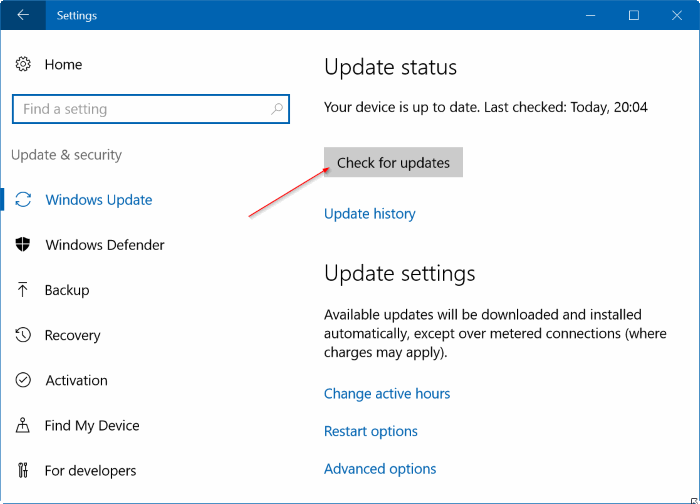Image resolution: width=700 pixels, height=504 pixels.
Task: Click the Recovery clock icon
Action: pyautogui.click(x=23, y=335)
